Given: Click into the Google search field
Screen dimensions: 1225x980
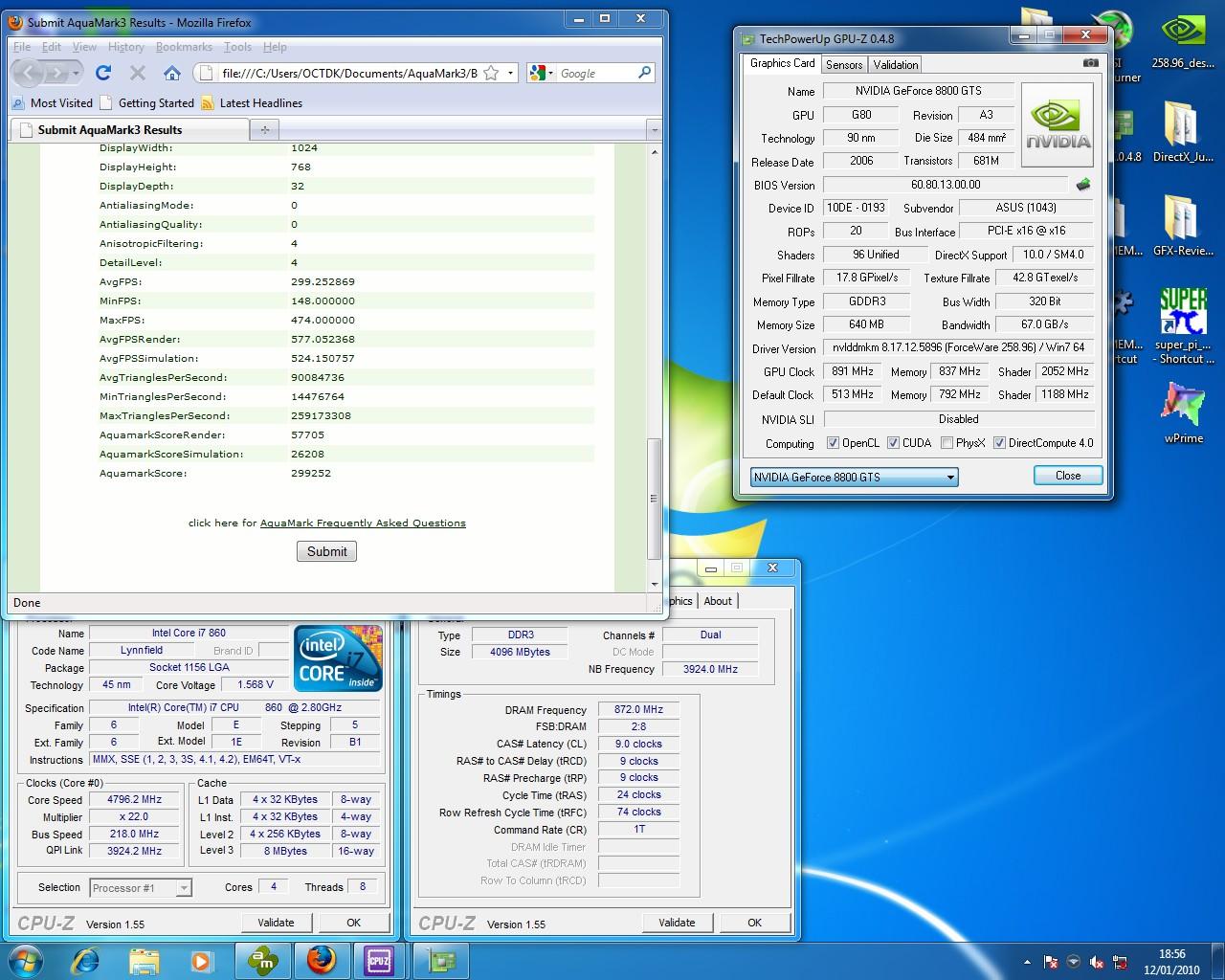Looking at the screenshot, I should [597, 73].
